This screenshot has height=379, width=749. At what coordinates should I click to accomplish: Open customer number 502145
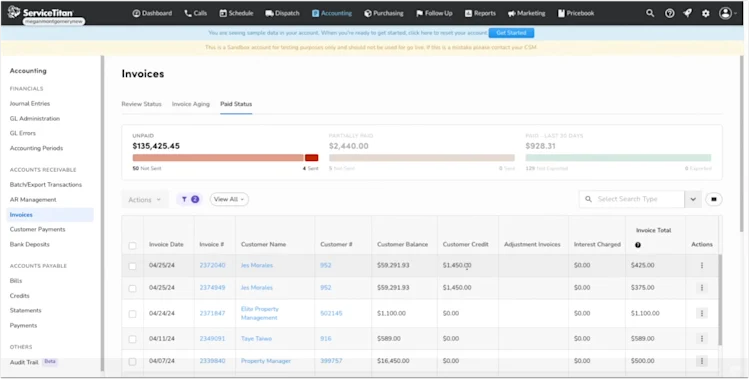click(331, 313)
